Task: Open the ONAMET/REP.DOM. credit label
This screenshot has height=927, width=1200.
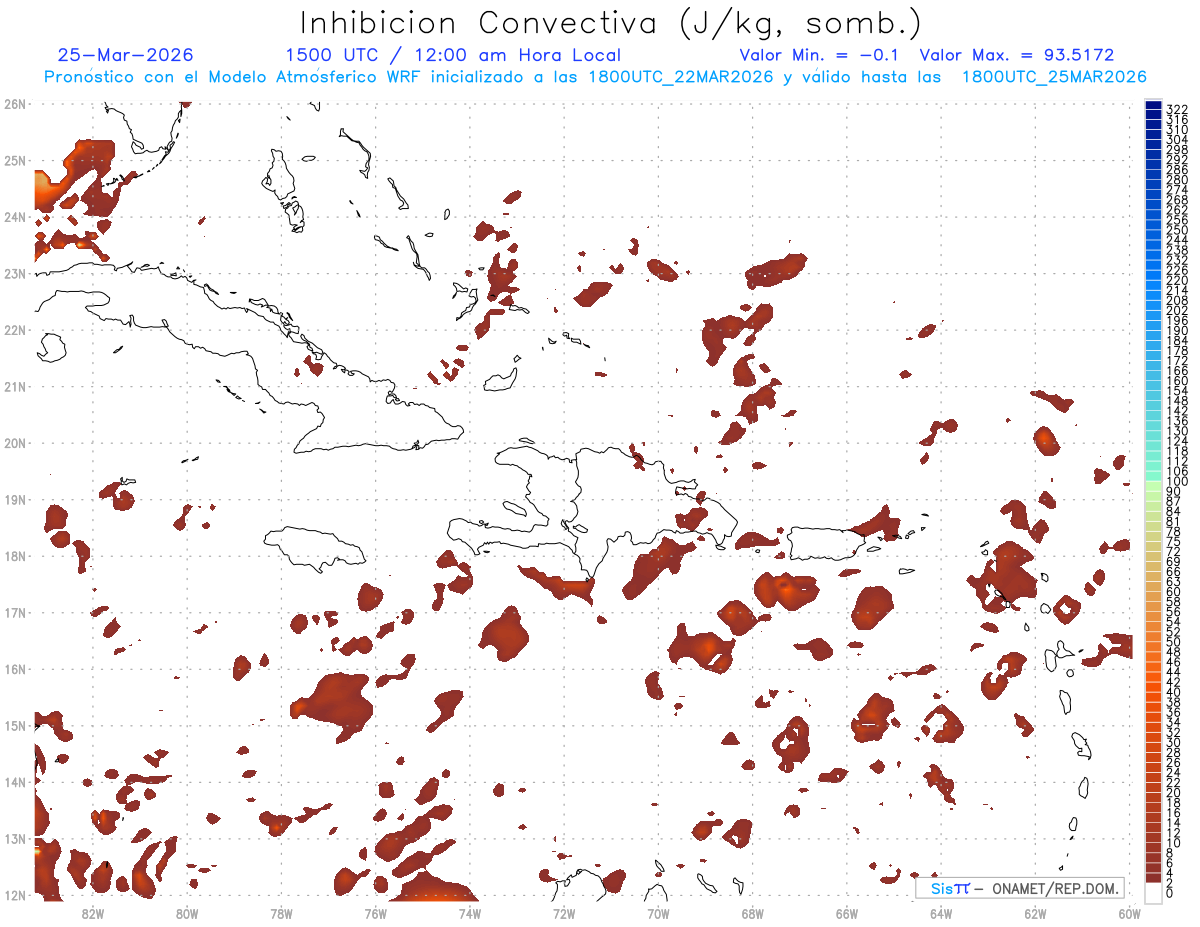Action: [1052, 888]
